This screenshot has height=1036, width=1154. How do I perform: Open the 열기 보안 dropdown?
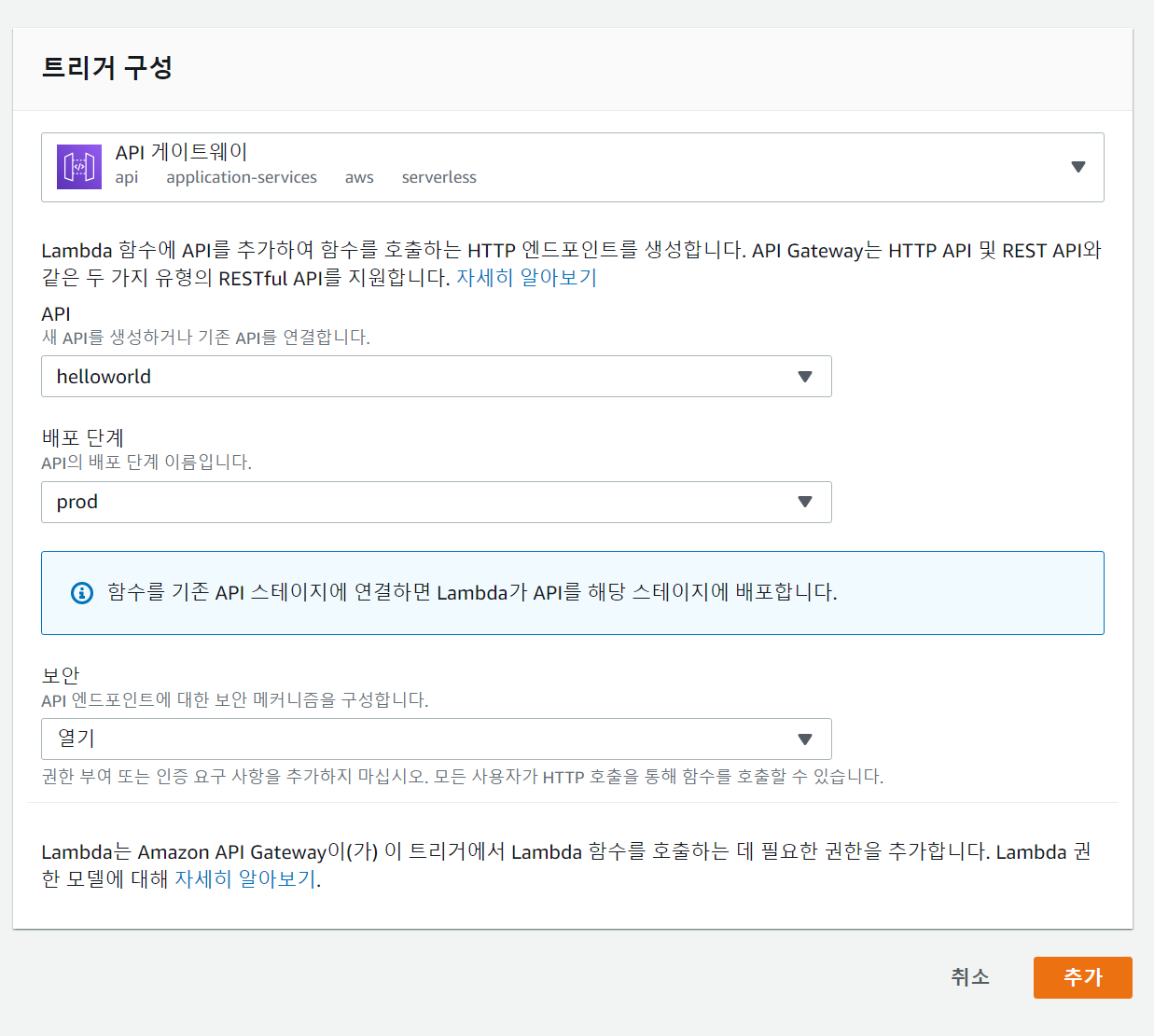[x=437, y=739]
